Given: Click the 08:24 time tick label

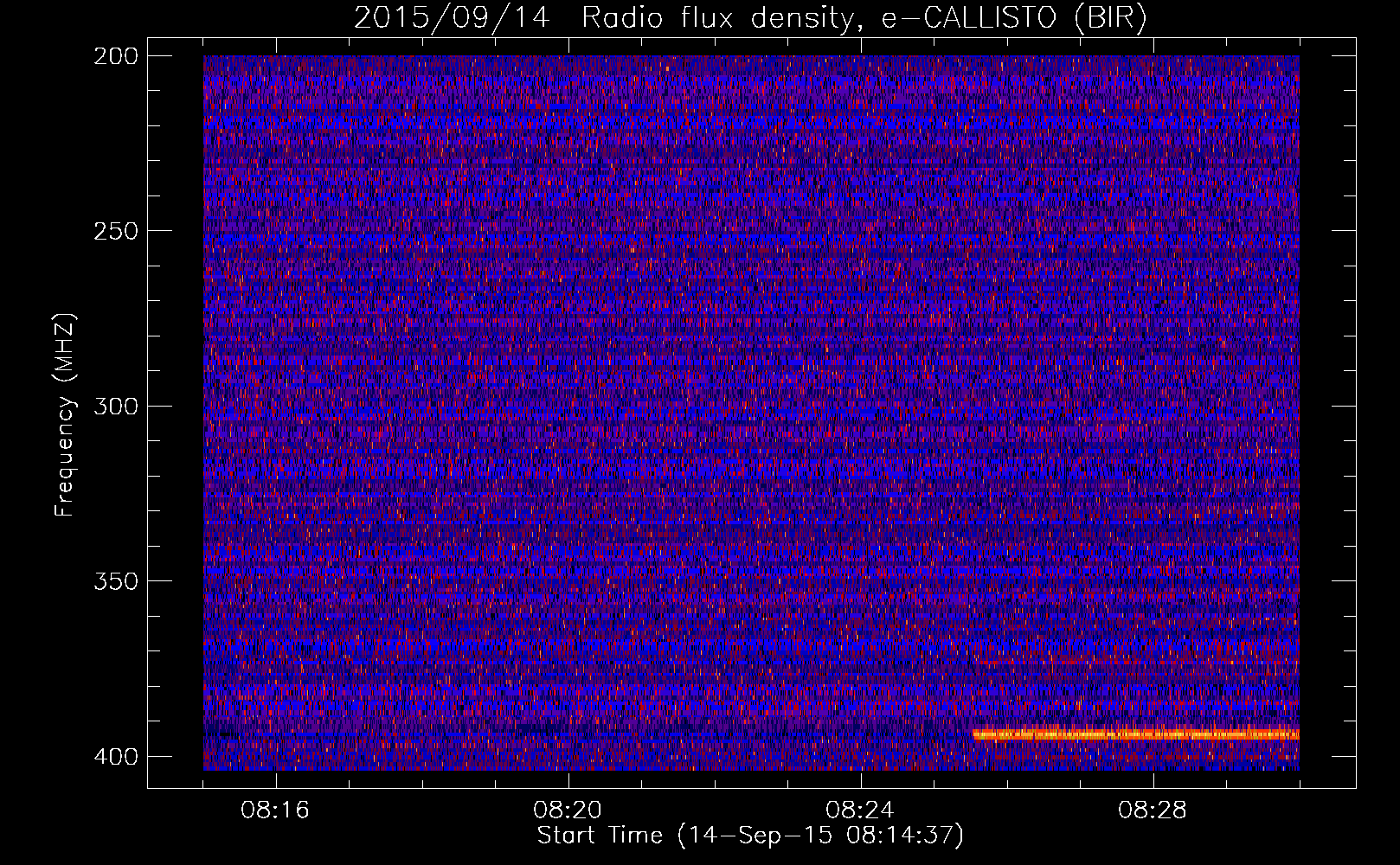Looking at the screenshot, I should 861,811.
